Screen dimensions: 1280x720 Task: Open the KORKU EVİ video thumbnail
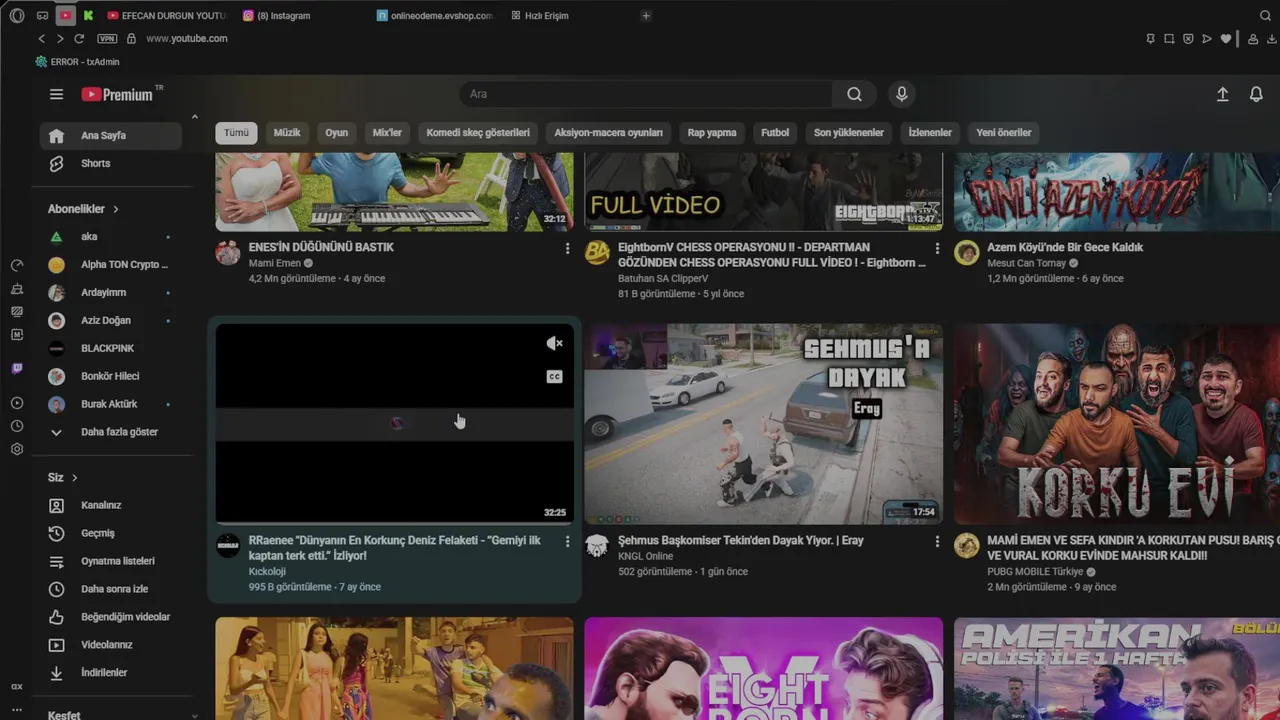click(1116, 424)
